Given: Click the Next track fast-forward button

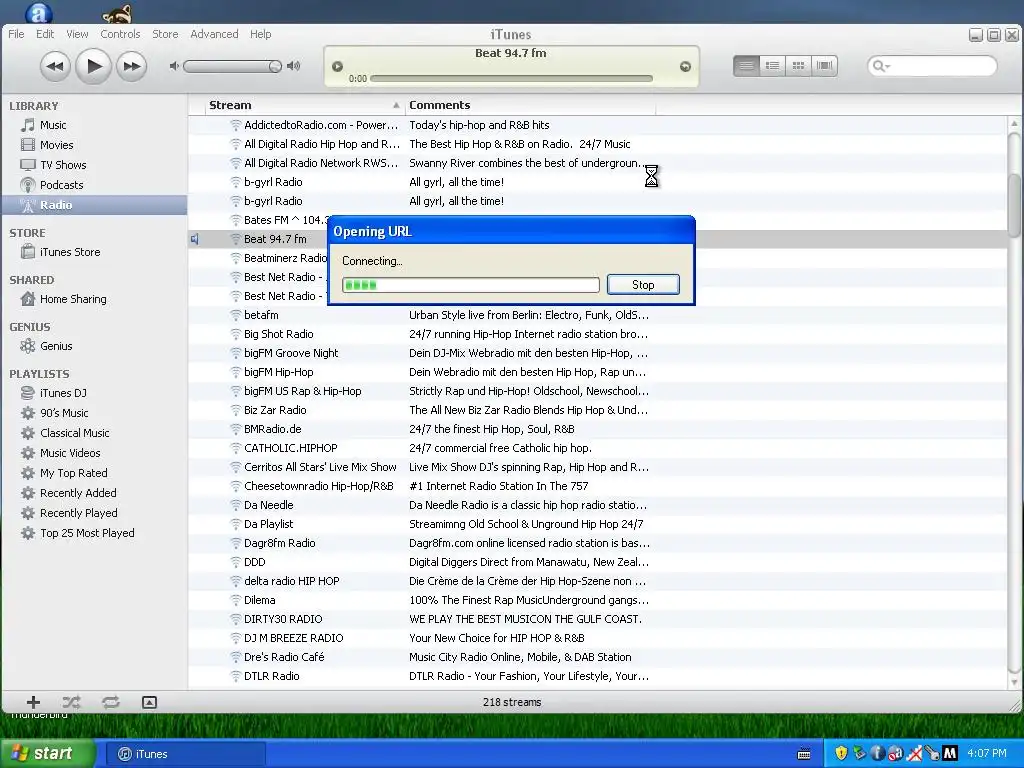Looking at the screenshot, I should (131, 66).
